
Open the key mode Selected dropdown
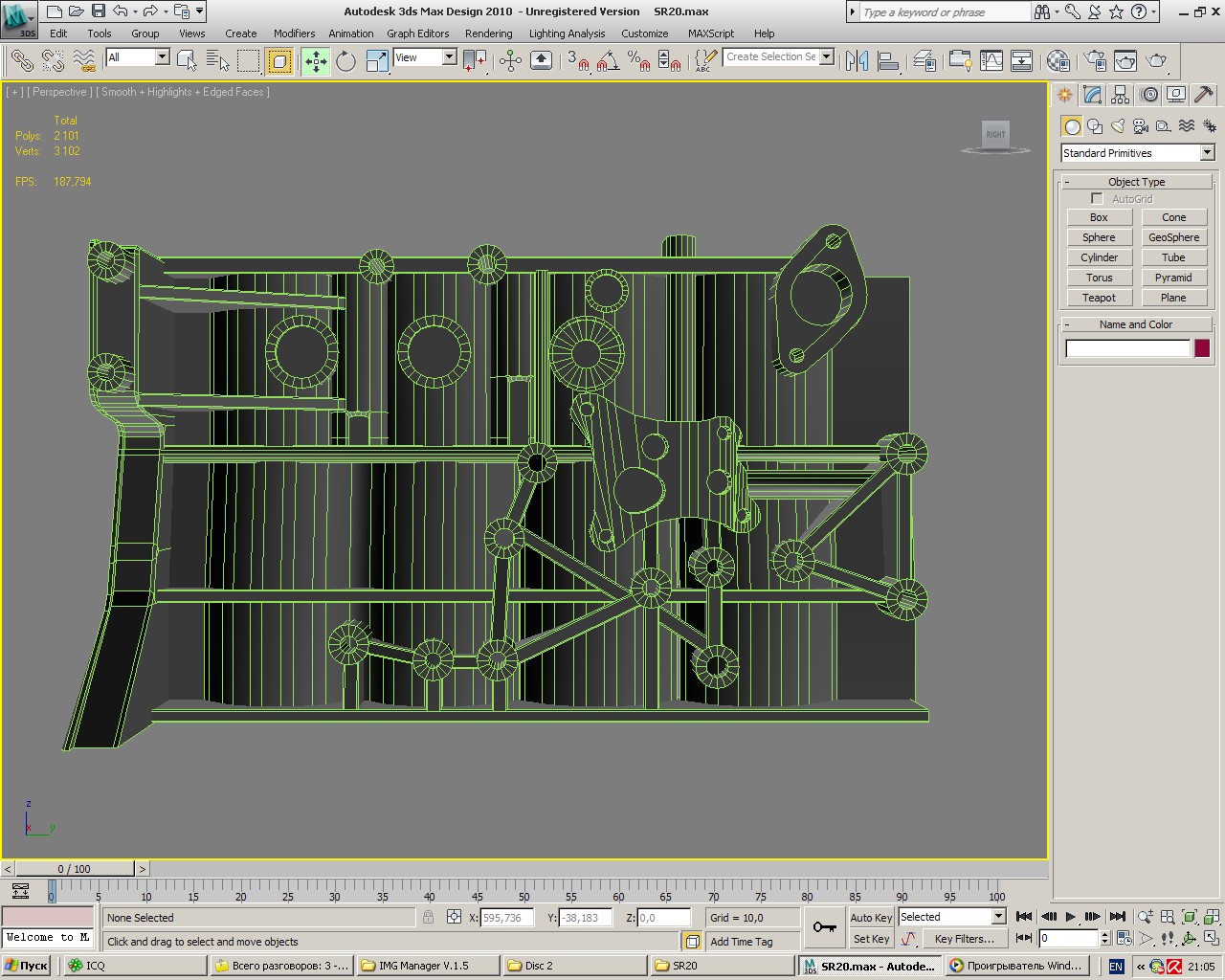tap(998, 917)
